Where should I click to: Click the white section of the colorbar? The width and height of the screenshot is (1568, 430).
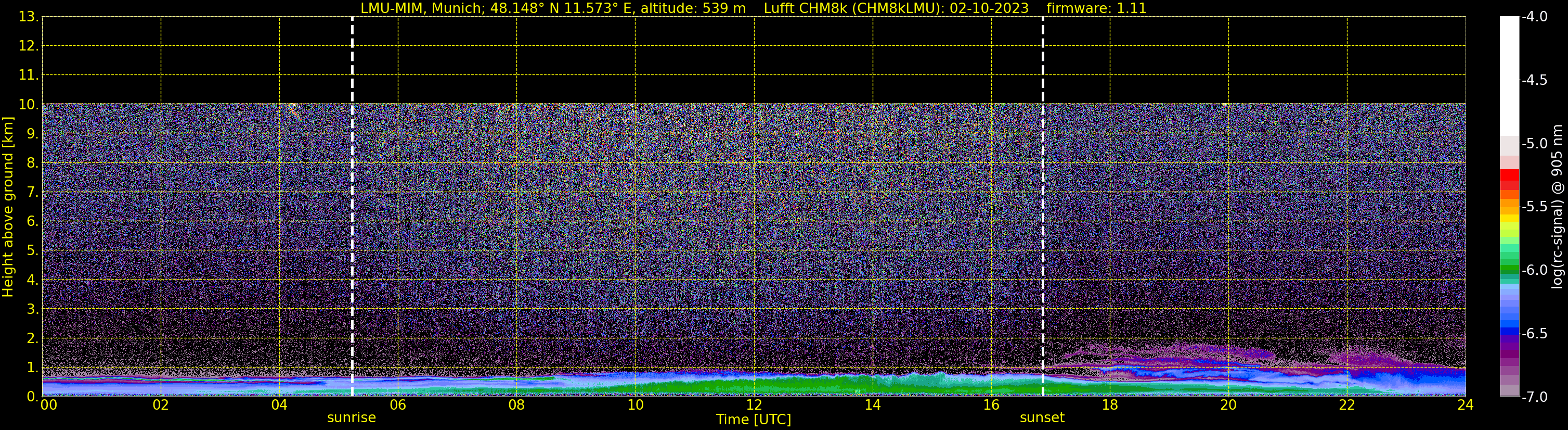pos(1510,76)
